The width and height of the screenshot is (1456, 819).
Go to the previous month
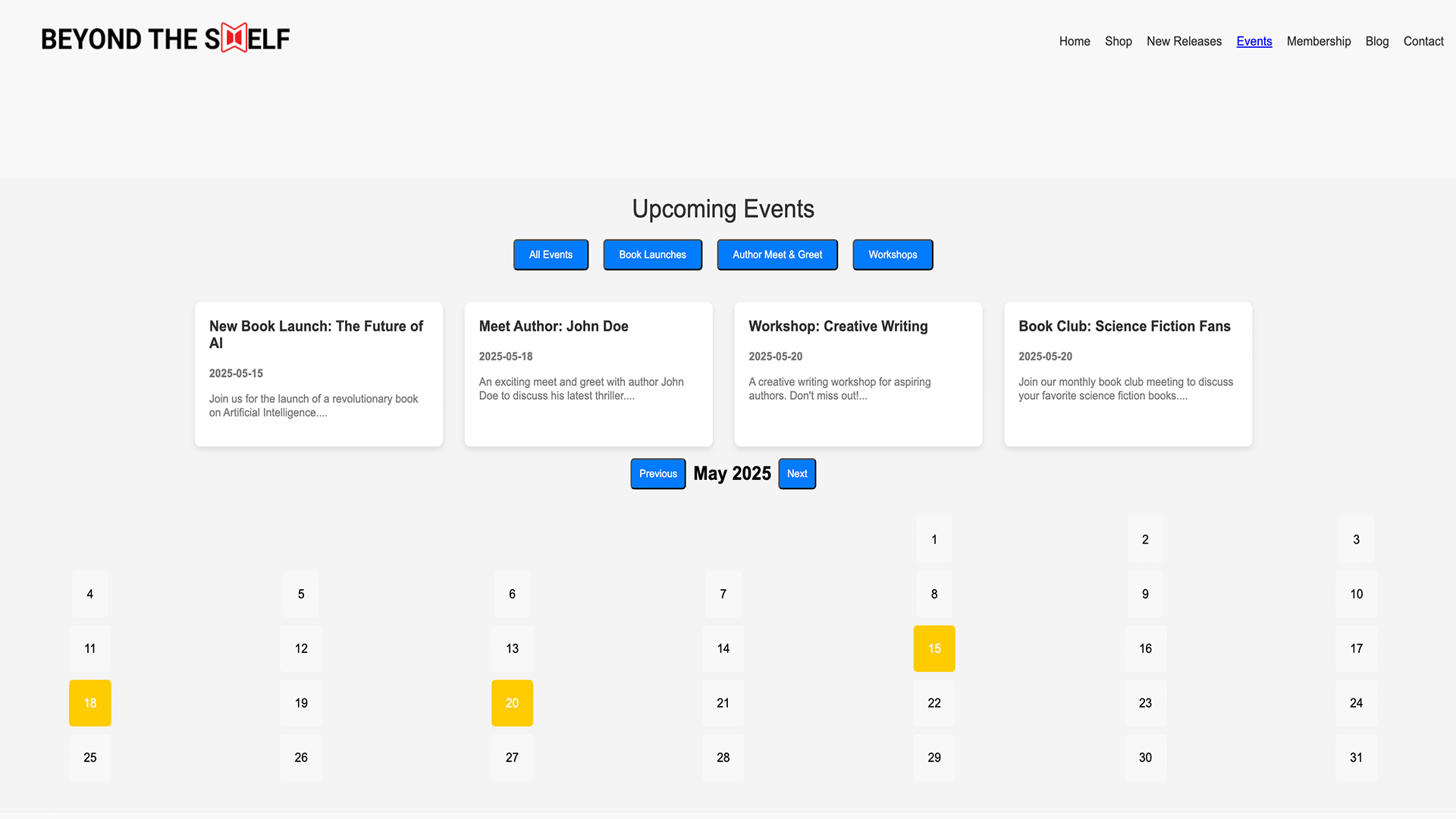click(x=657, y=473)
